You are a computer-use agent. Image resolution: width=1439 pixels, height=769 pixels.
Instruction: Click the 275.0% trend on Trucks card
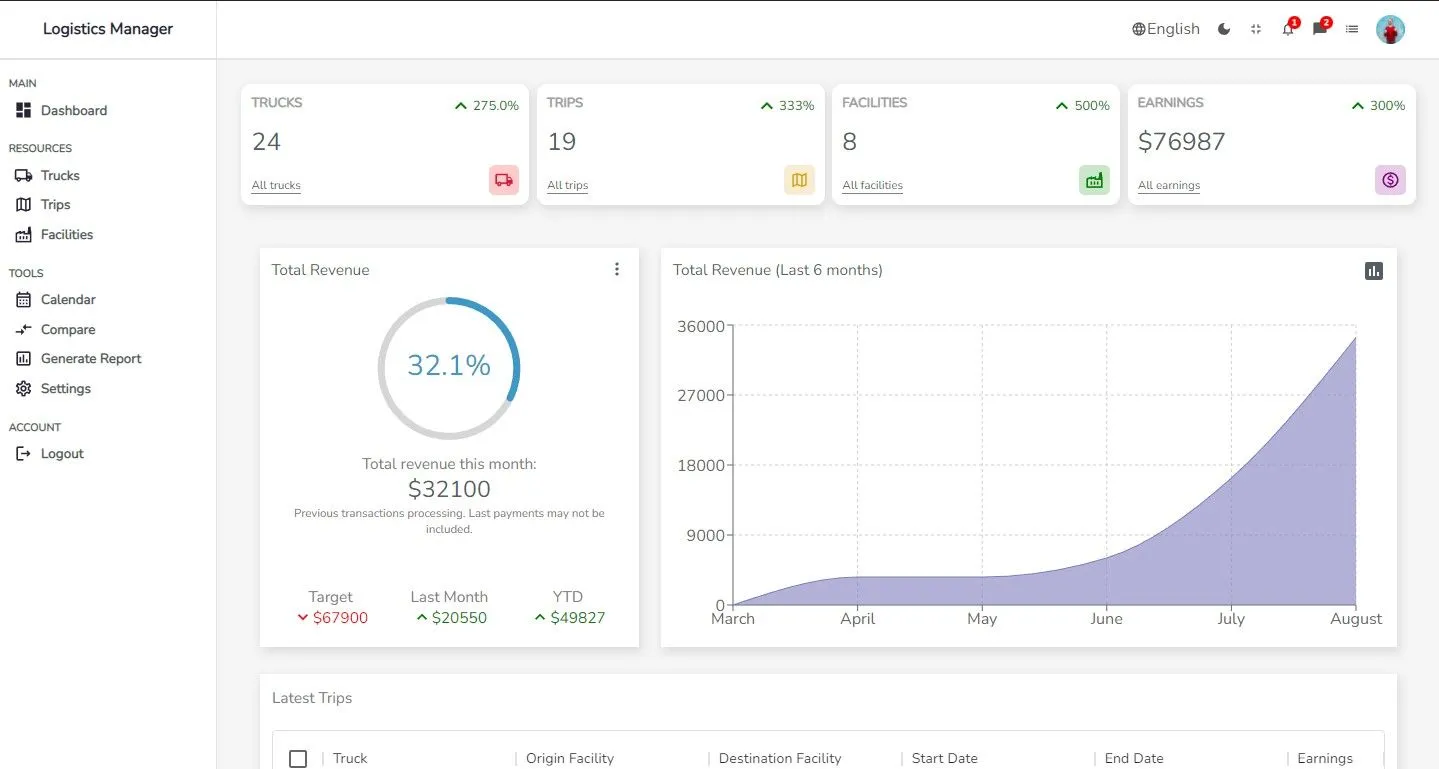[x=487, y=105]
